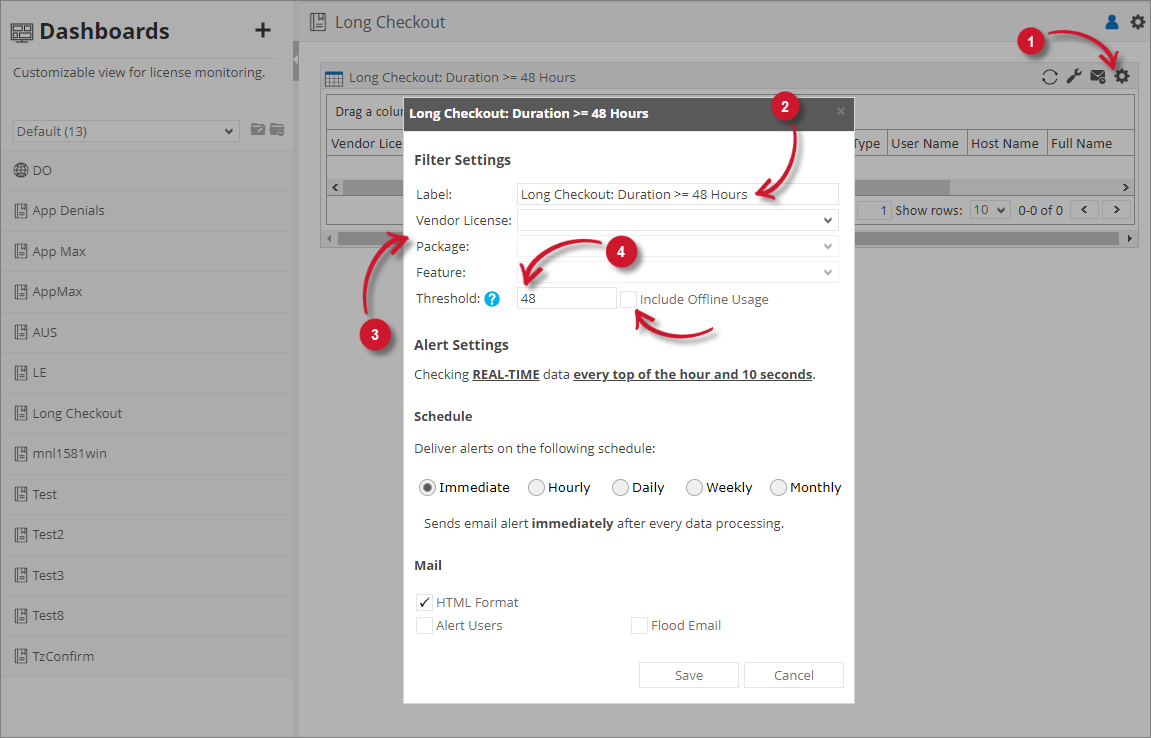
Task: Click the Long Checkout page title icon
Action: tap(318, 22)
